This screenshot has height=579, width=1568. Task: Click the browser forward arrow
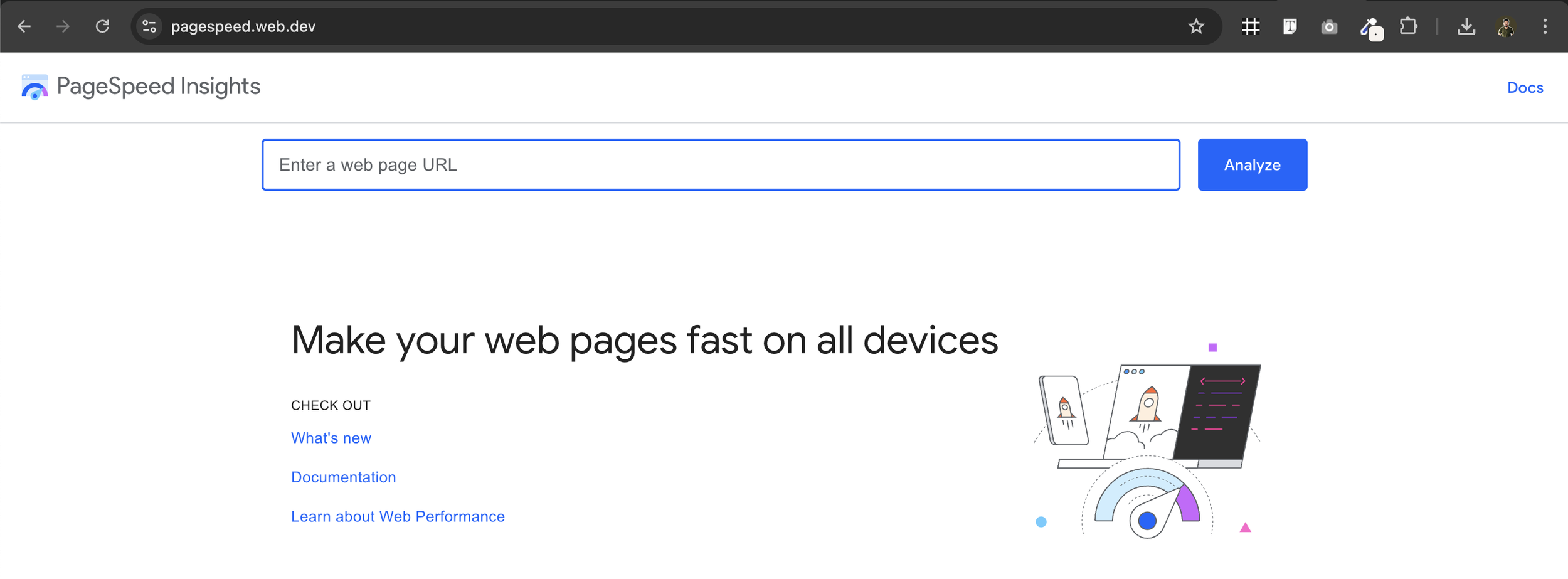click(x=63, y=26)
